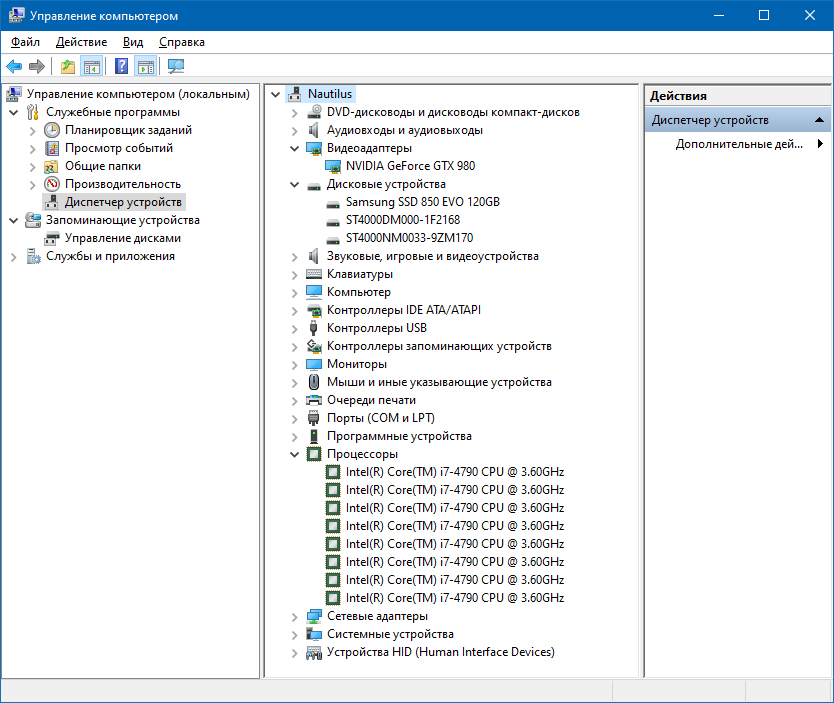
Task: Expand the Сетевые адаптеры category
Action: click(x=294, y=616)
